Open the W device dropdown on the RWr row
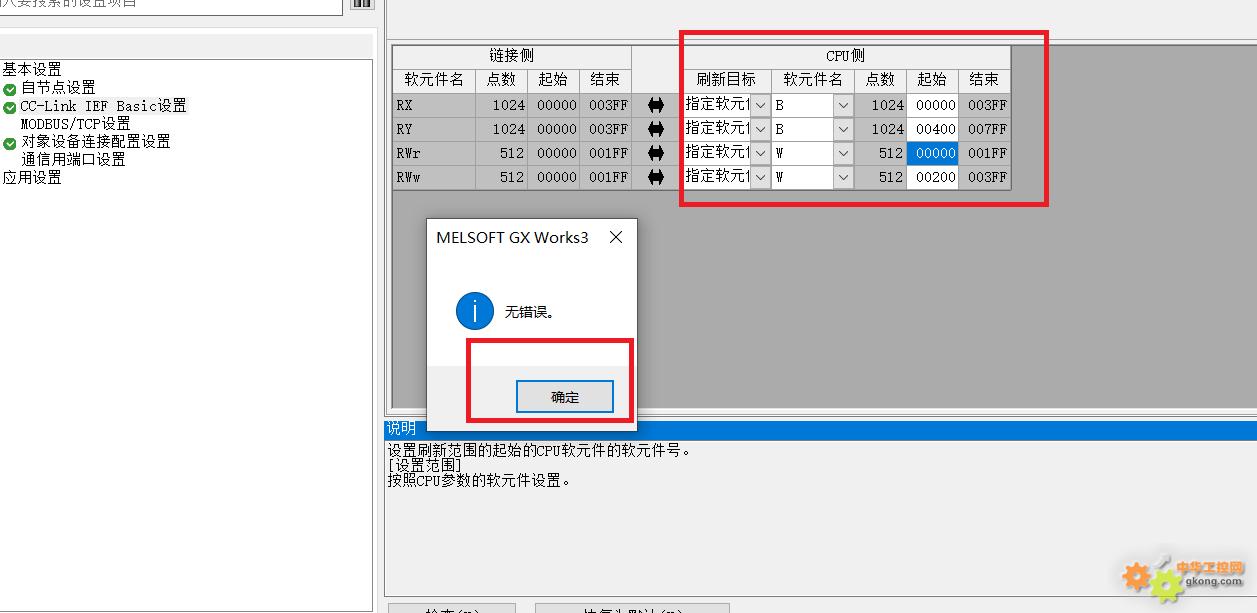Image resolution: width=1257 pixels, height=613 pixels. [843, 153]
